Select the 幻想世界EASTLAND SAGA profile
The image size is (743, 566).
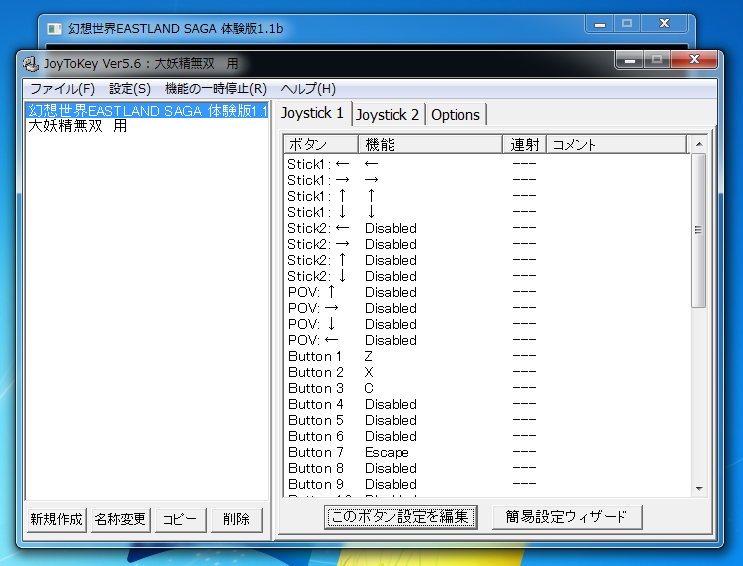tap(147, 110)
